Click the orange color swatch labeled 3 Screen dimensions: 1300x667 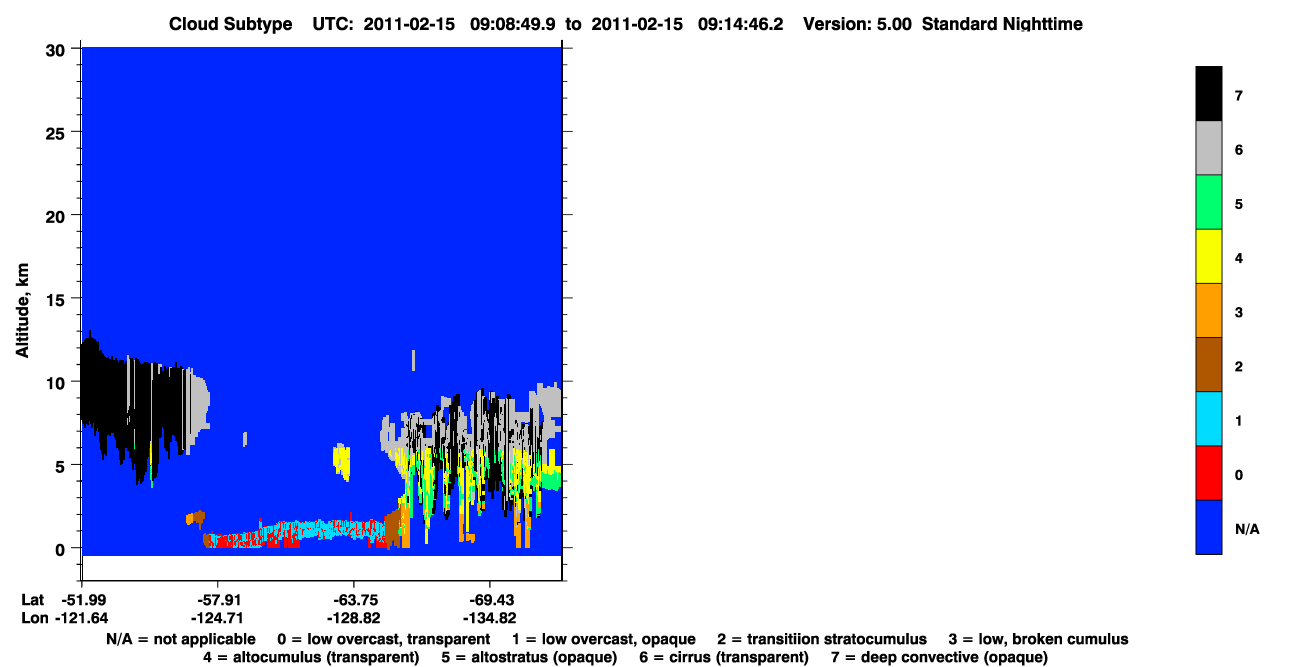1209,310
